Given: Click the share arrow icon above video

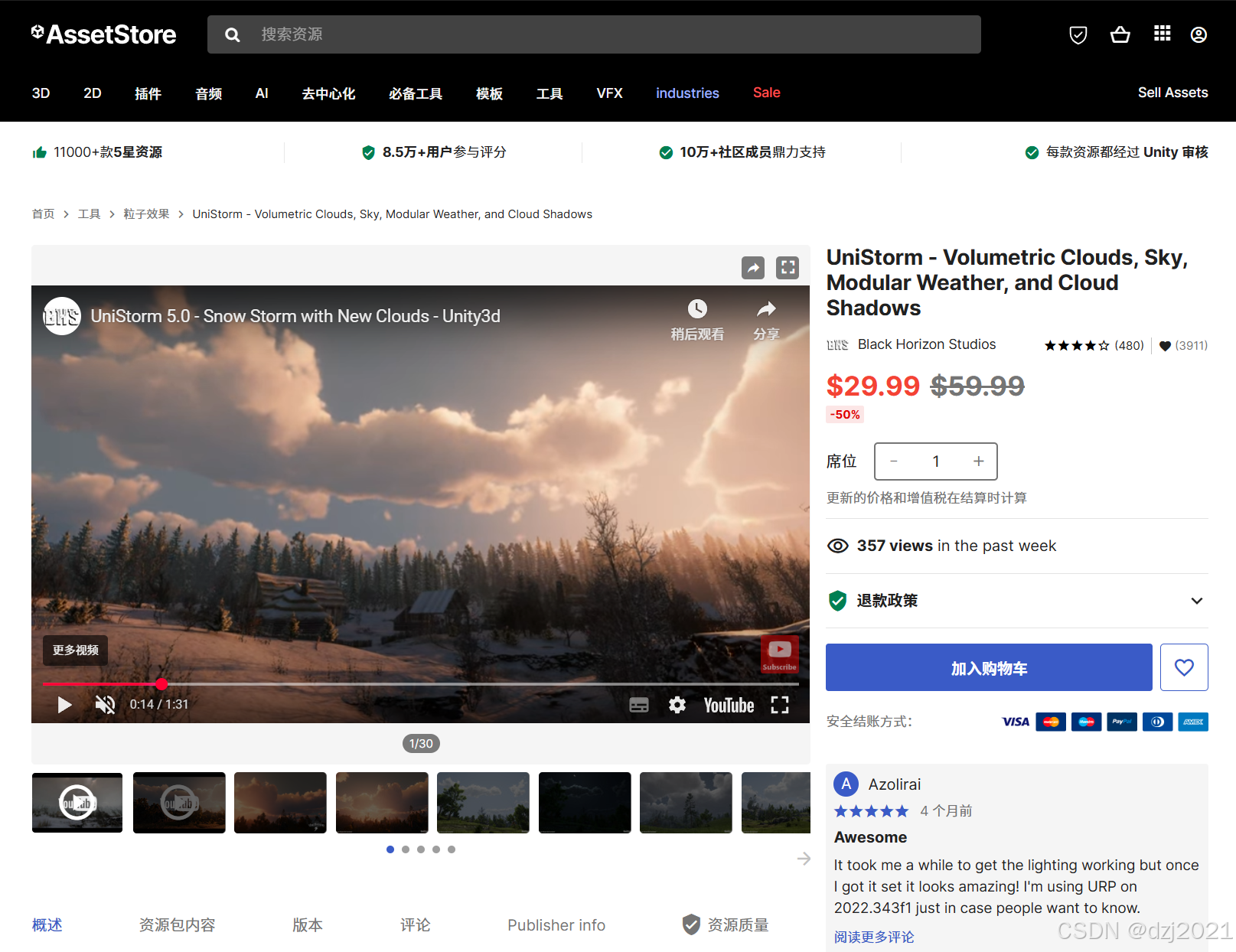Looking at the screenshot, I should pyautogui.click(x=753, y=267).
